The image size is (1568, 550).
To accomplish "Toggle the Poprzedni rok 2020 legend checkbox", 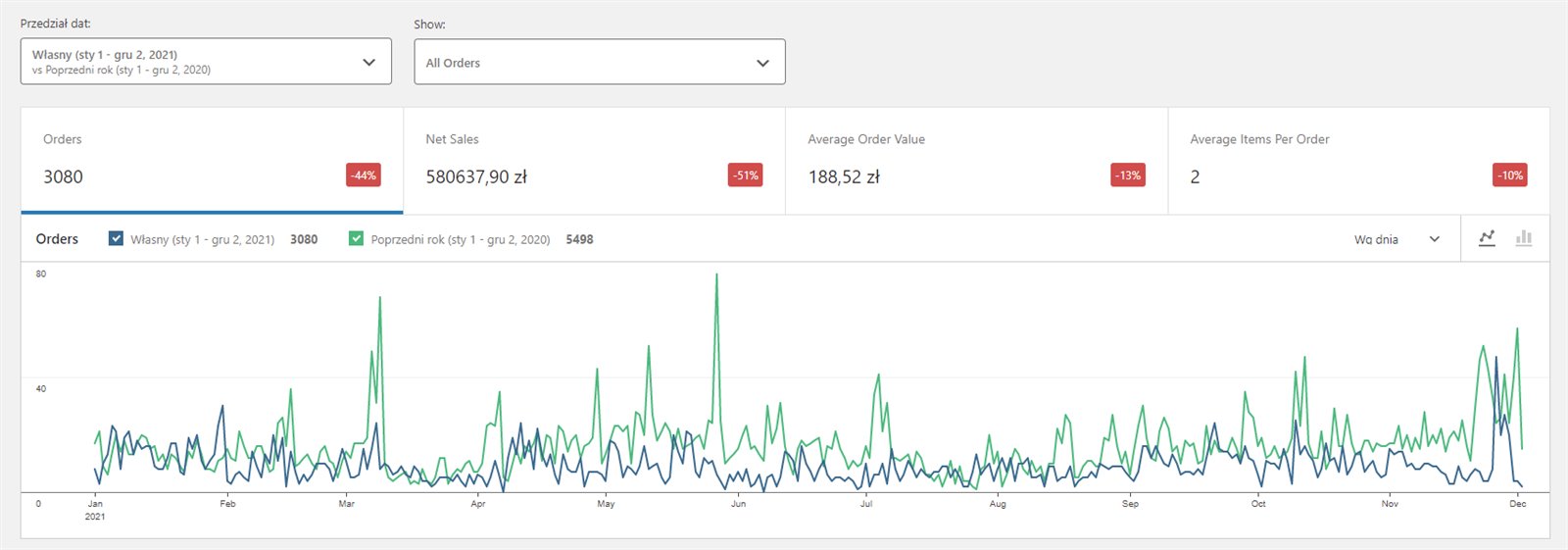I will click(x=356, y=238).
